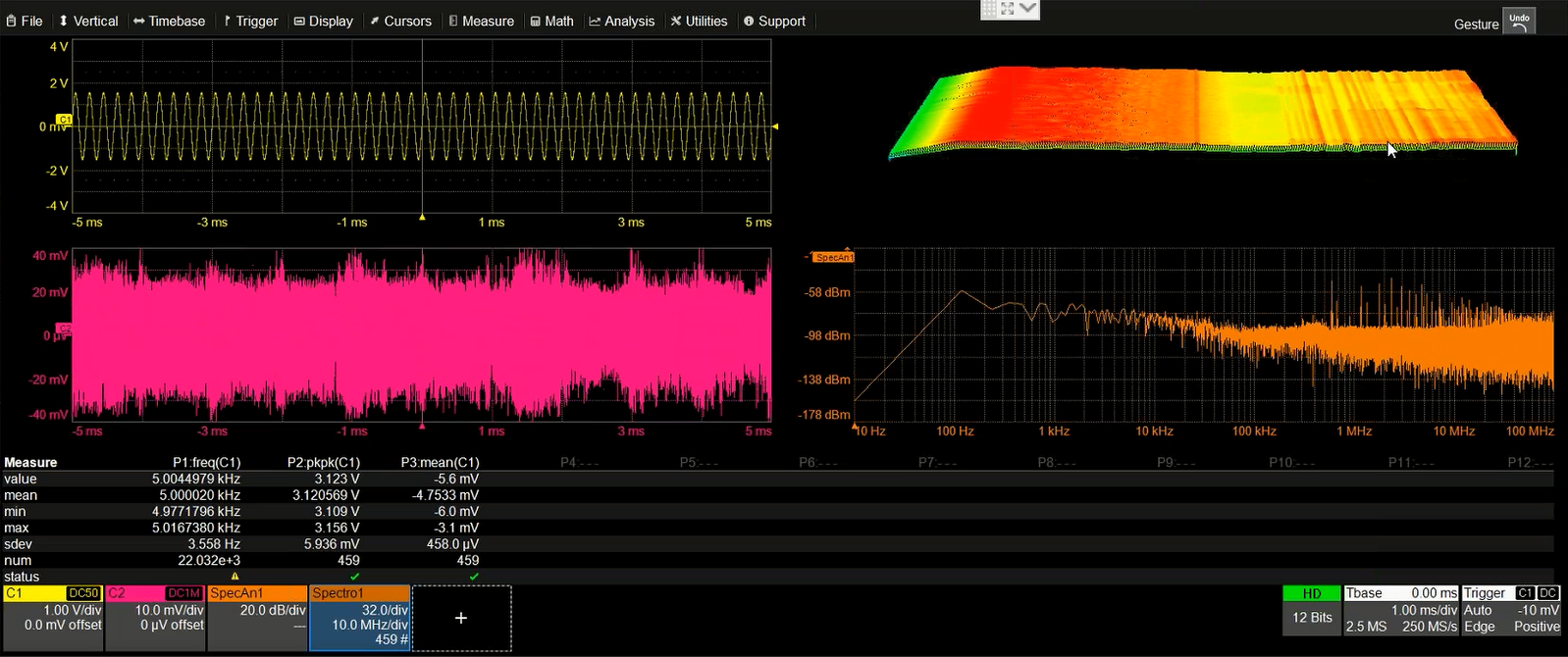The image size is (1568, 657).
Task: Click the plus box to add a trace
Action: 461,618
